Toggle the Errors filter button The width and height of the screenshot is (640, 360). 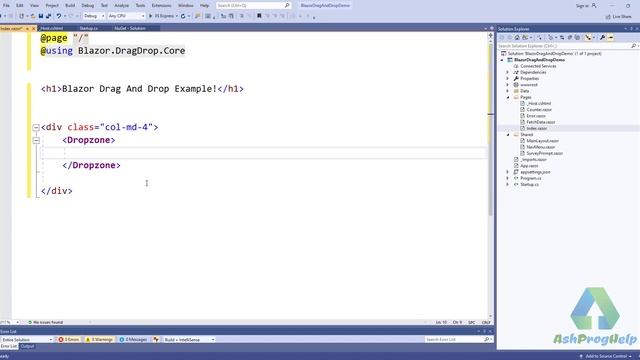tap(69, 340)
